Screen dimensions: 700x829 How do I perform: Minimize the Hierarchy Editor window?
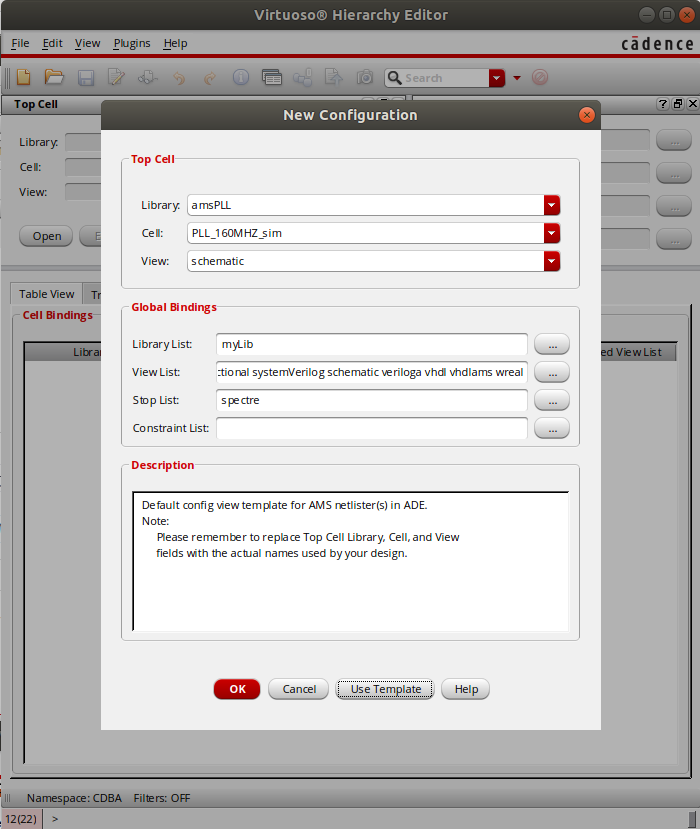647,15
